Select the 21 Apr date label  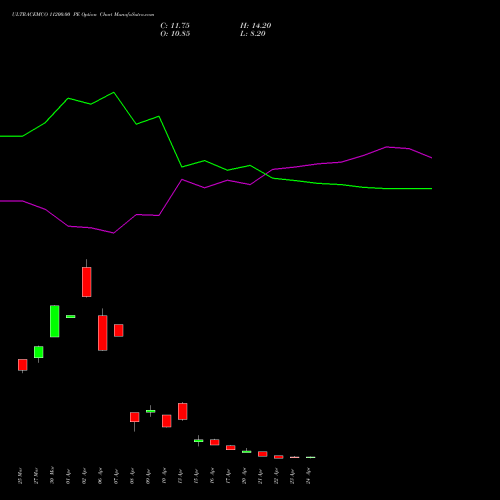[260, 476]
